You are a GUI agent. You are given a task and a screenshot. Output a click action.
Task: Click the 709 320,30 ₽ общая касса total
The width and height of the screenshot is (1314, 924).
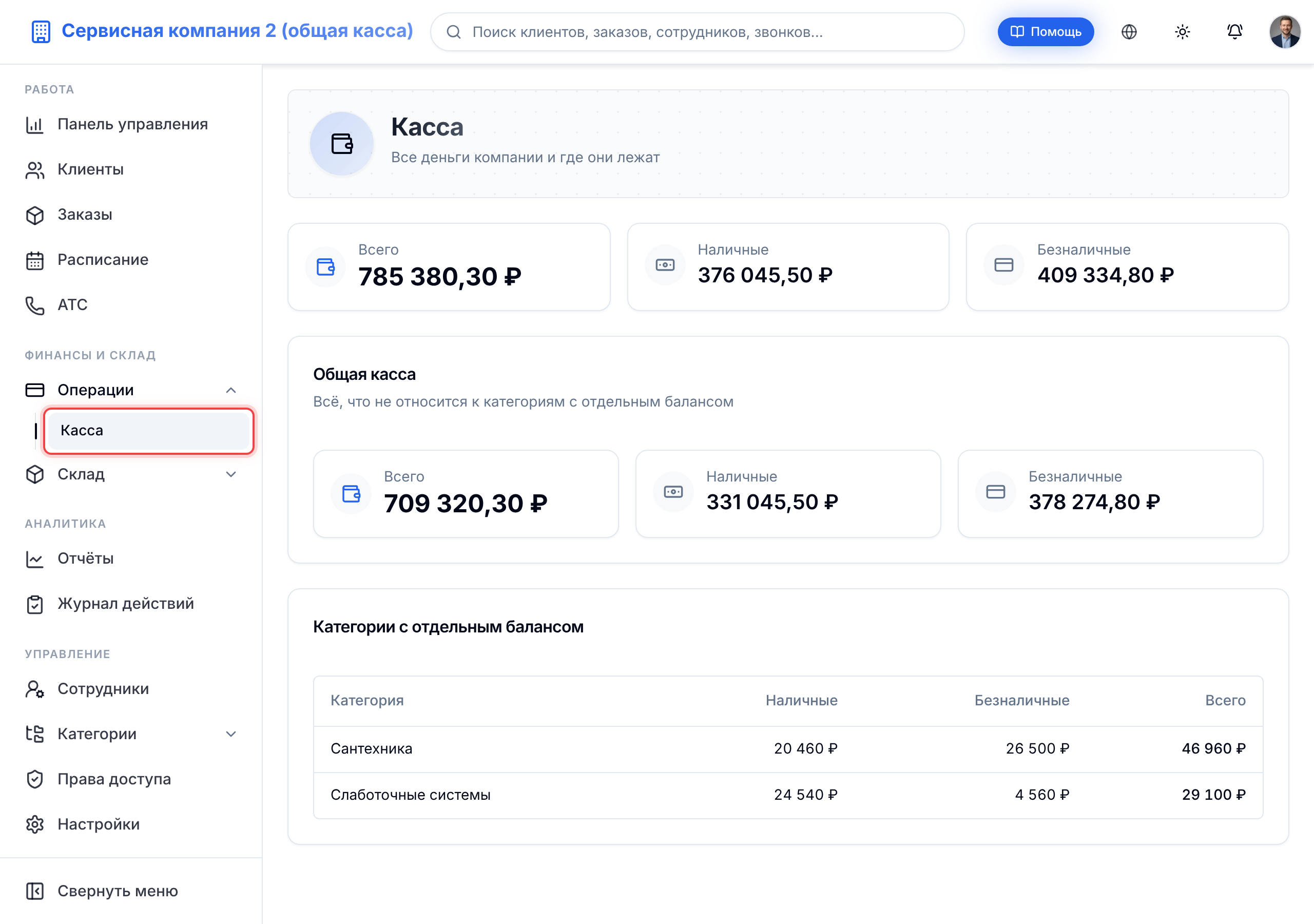pos(465,504)
